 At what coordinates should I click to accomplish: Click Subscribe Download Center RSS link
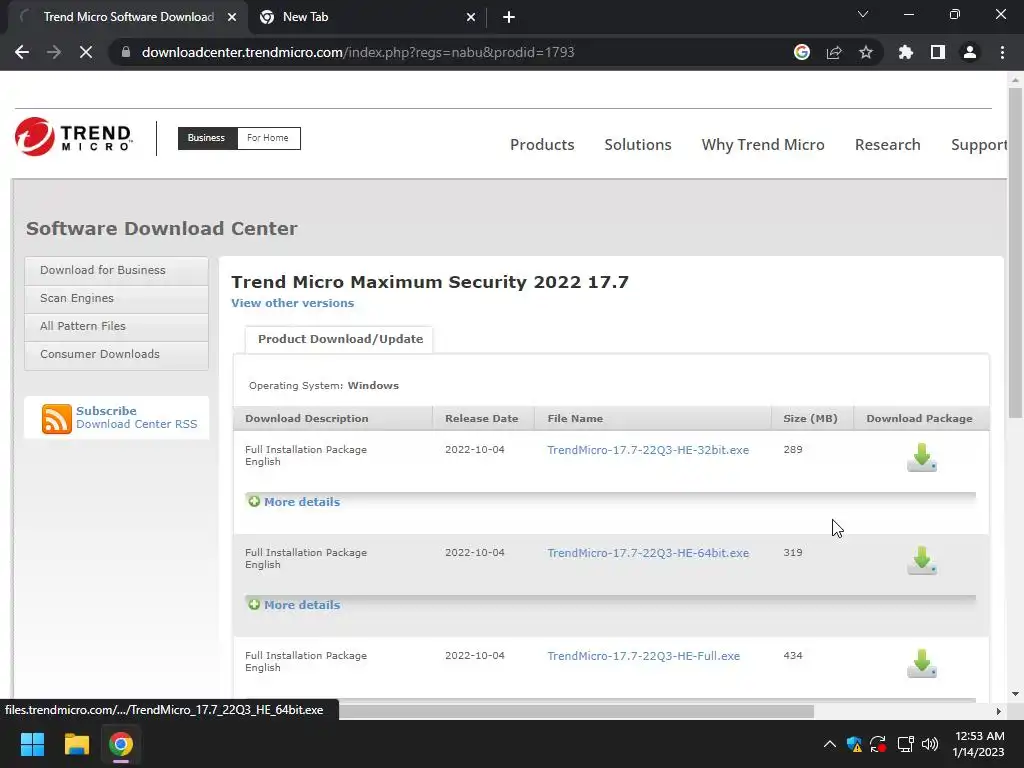click(x=136, y=417)
